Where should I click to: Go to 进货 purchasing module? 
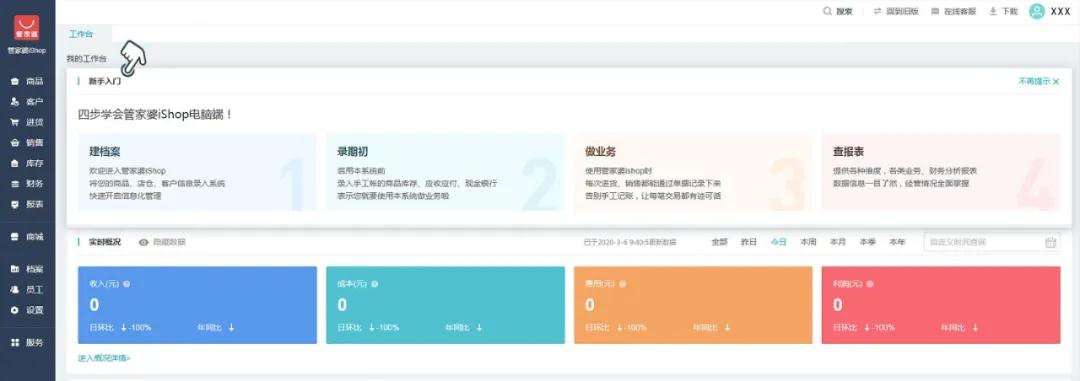pos(28,123)
